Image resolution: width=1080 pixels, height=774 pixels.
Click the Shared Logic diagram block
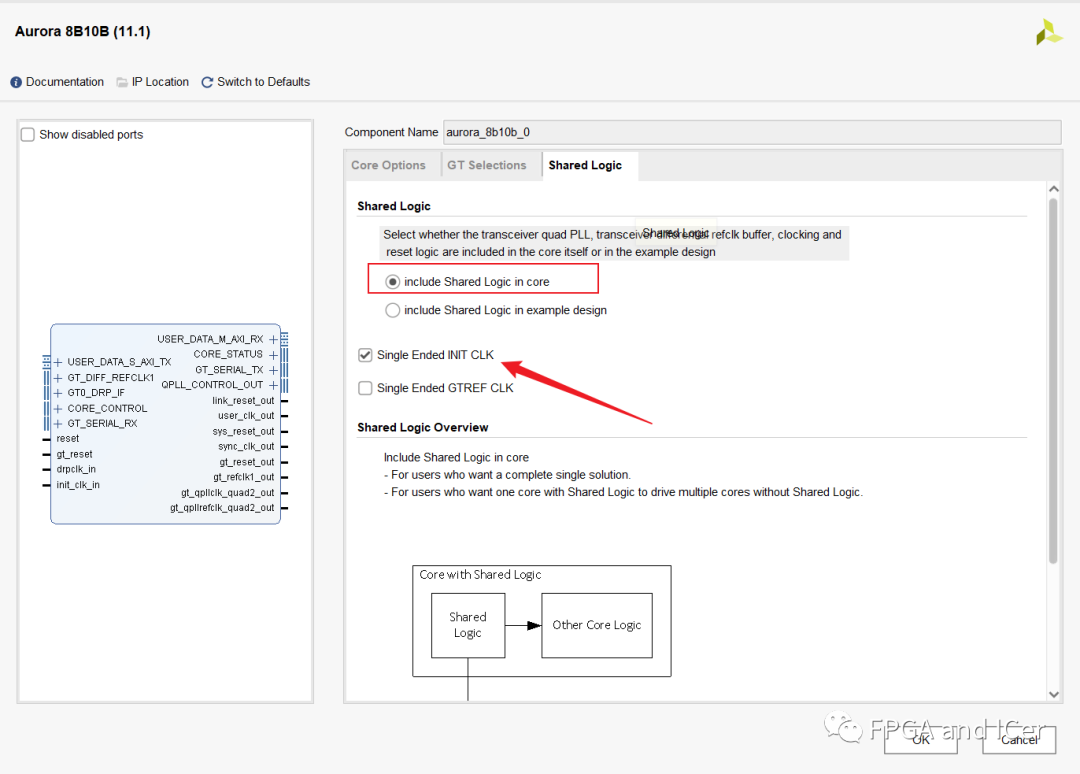(468, 625)
